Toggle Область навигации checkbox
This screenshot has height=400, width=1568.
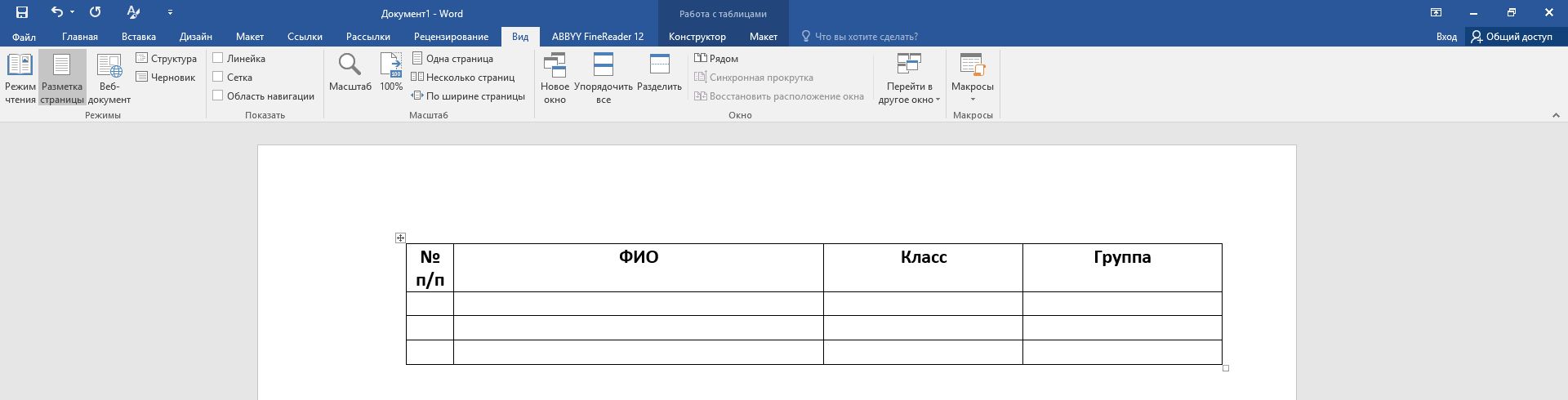[x=218, y=96]
